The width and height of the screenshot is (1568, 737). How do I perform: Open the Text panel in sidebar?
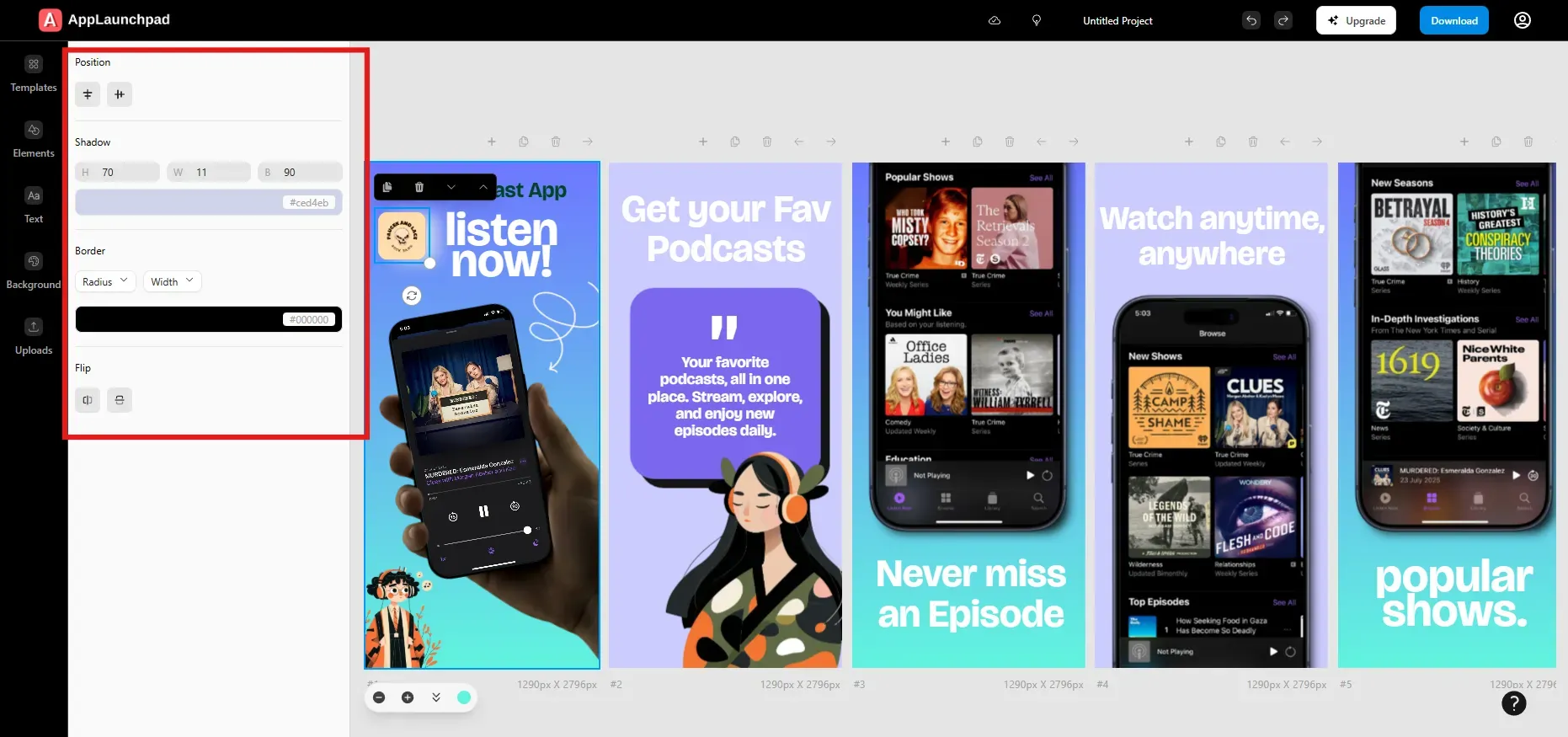coord(34,206)
